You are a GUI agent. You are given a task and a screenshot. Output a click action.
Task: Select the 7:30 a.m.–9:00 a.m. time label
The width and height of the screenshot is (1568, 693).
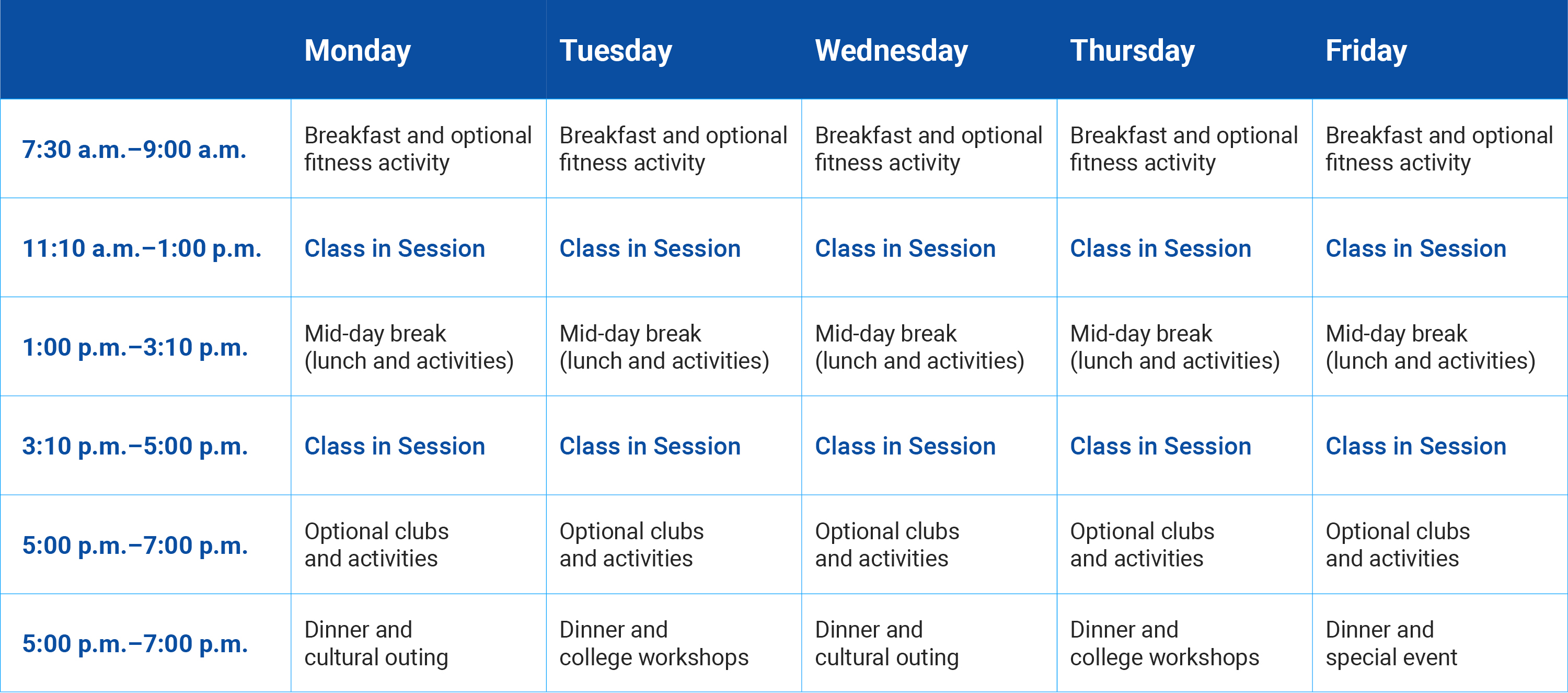(134, 149)
